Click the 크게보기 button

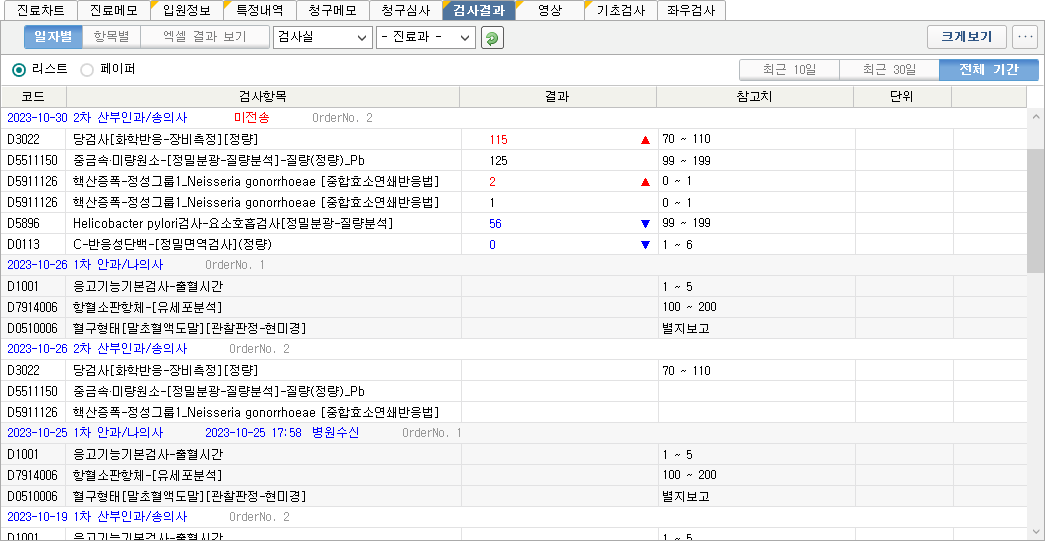tap(967, 37)
